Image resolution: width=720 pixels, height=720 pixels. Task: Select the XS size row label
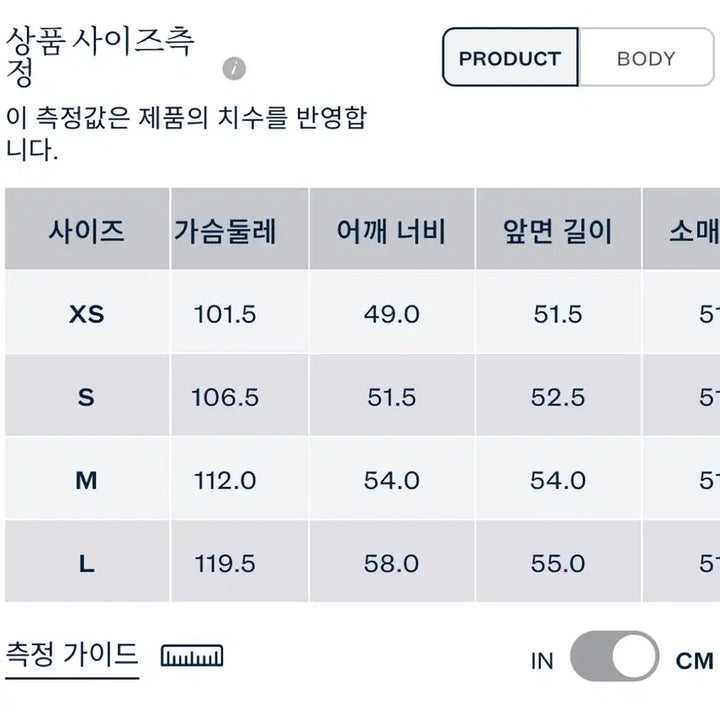tap(86, 314)
